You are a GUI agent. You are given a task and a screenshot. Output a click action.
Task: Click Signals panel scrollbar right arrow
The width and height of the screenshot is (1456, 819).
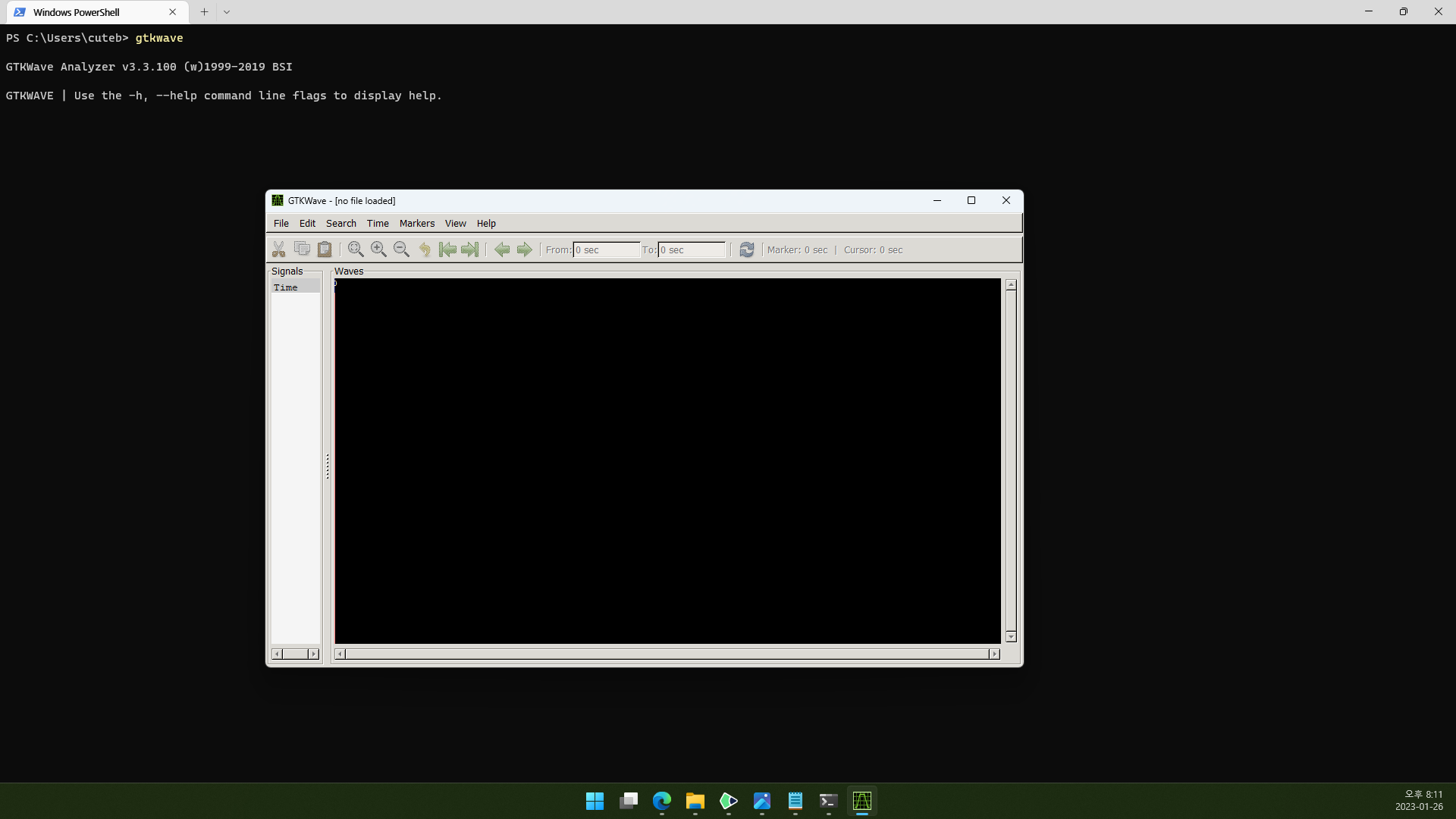coord(314,654)
